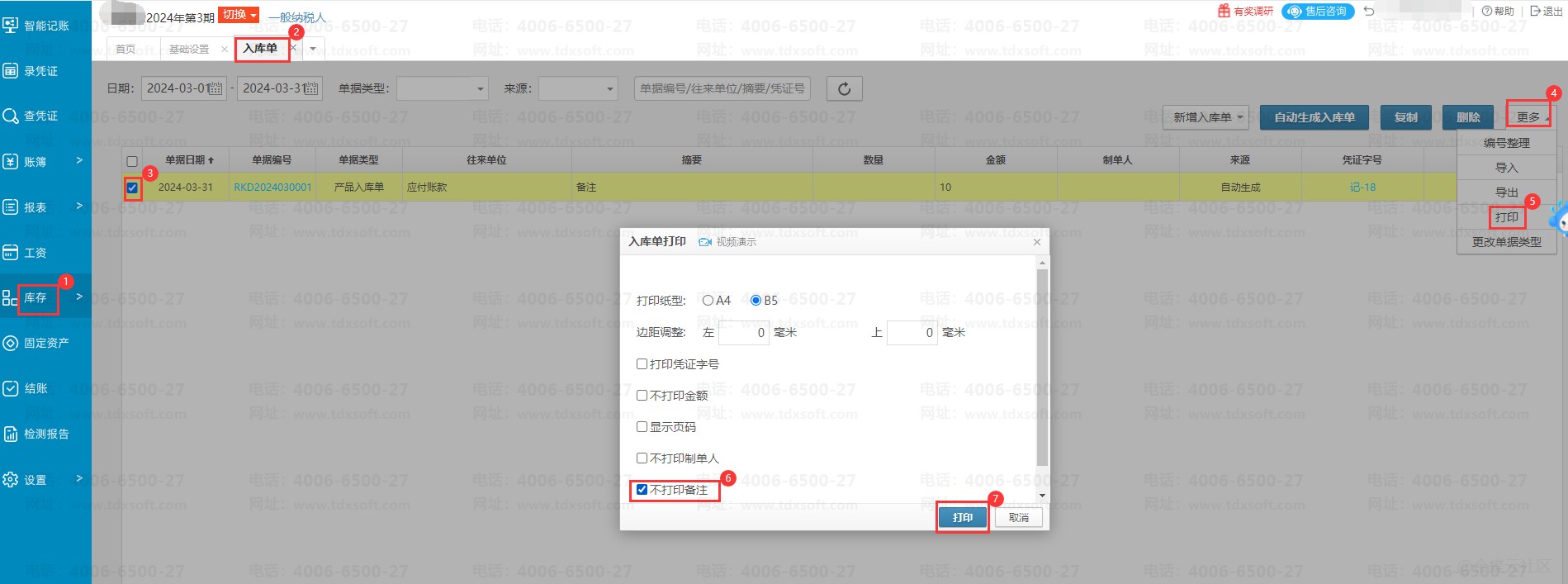Viewport: 1568px width, 584px height.
Task: Switch to the 首页 tab
Action: click(x=126, y=50)
